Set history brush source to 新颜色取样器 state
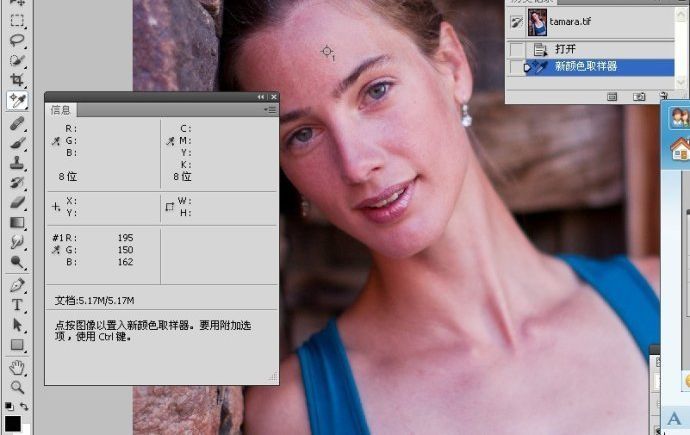Image resolution: width=690 pixels, height=435 pixels. [516, 67]
